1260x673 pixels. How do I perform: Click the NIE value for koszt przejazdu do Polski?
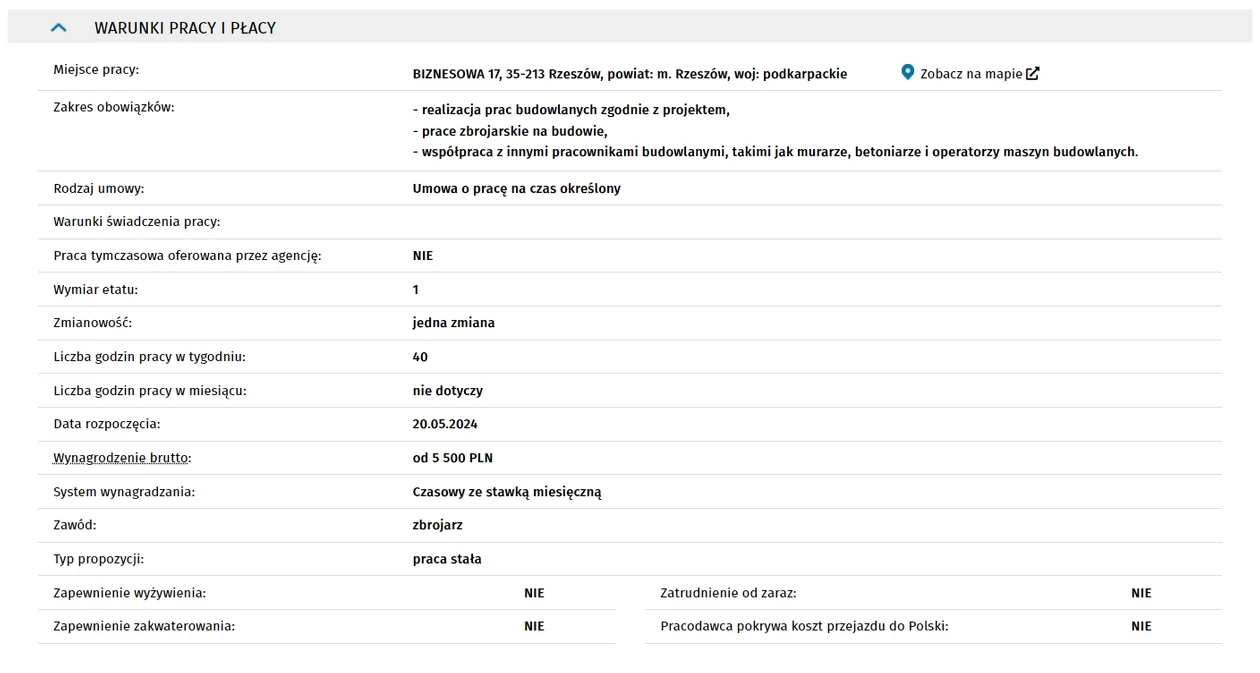1141,626
